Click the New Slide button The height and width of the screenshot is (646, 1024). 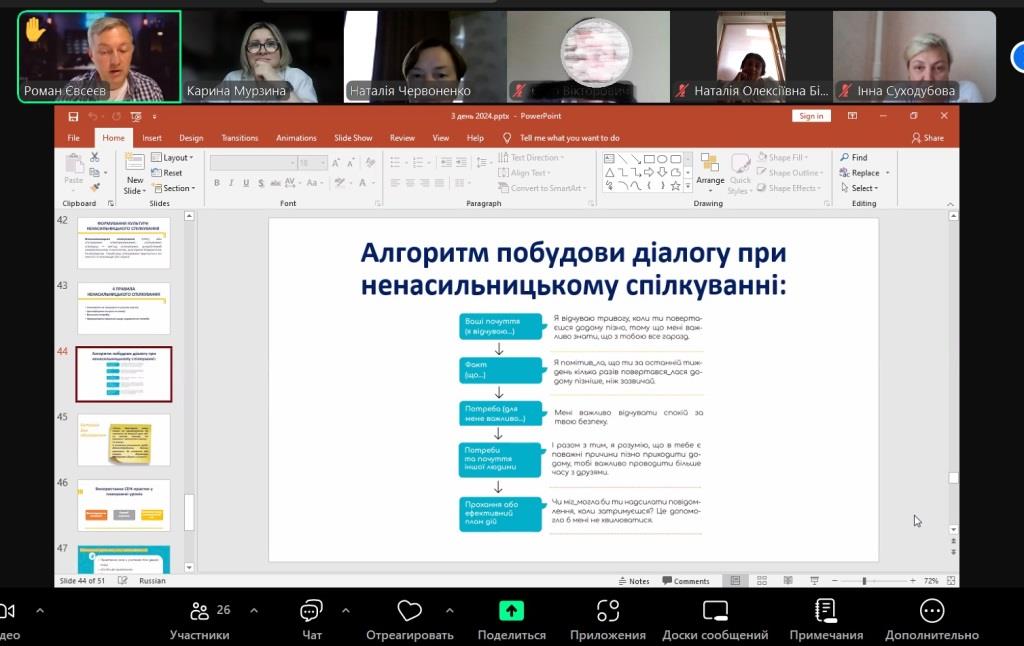click(135, 174)
